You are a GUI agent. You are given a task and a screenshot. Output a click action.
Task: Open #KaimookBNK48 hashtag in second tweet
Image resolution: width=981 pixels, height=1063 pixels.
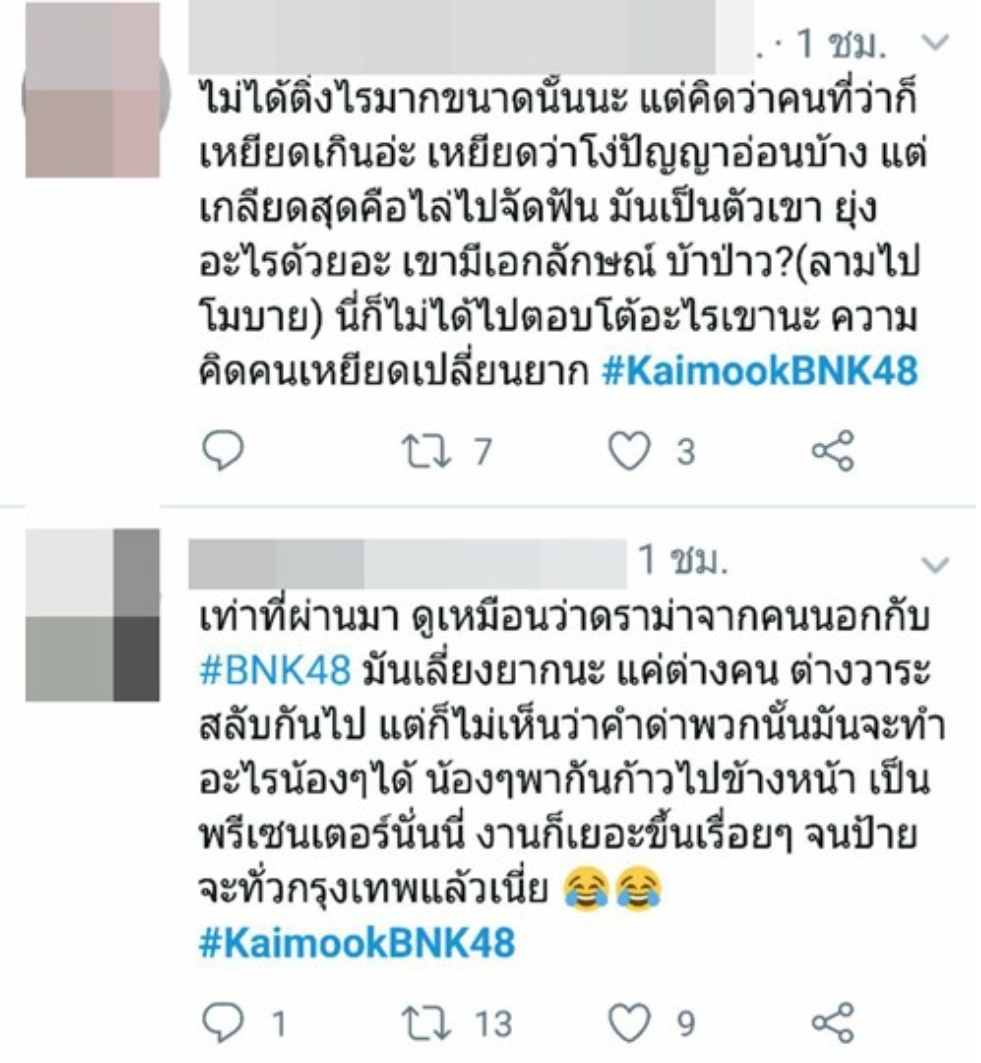[357, 944]
